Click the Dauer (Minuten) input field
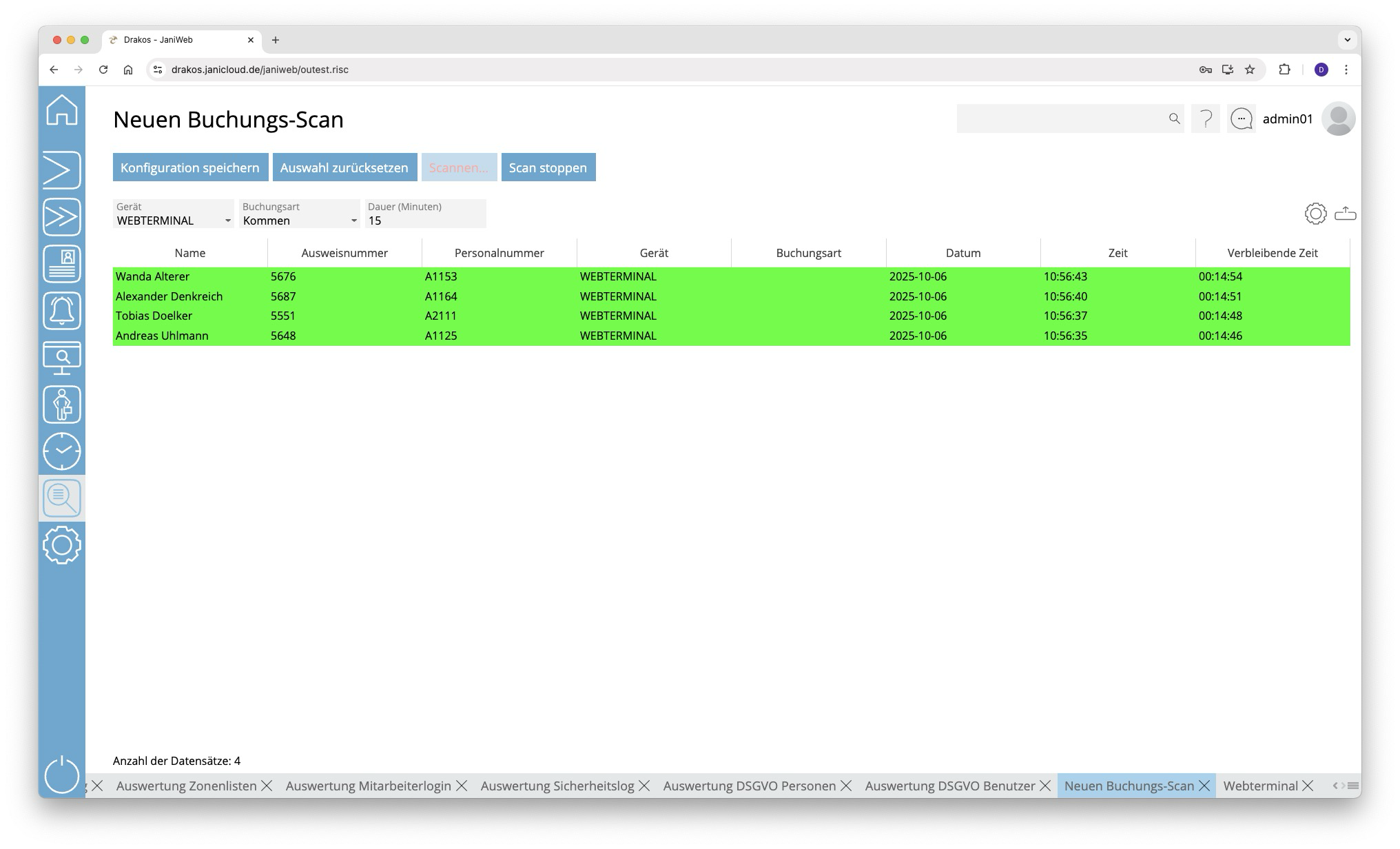The width and height of the screenshot is (1400, 849). [425, 221]
